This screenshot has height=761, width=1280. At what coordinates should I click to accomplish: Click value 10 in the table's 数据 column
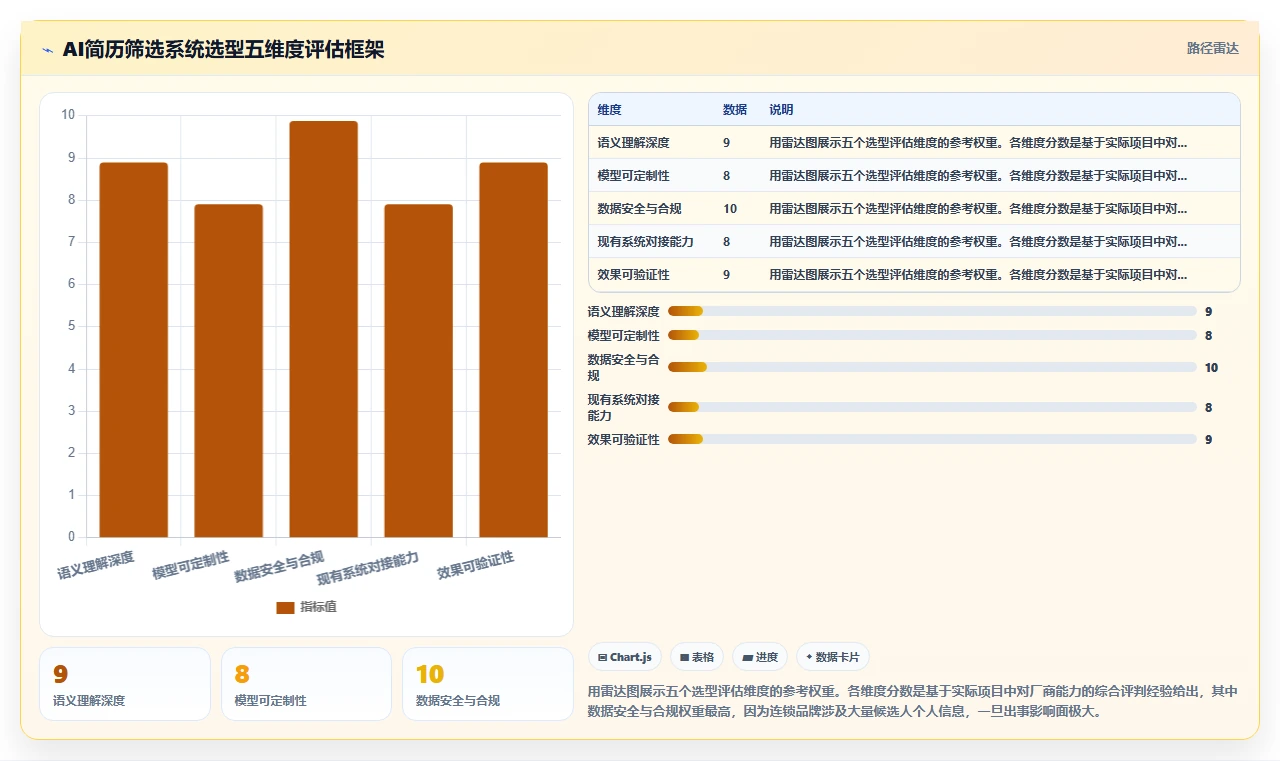[x=730, y=209]
